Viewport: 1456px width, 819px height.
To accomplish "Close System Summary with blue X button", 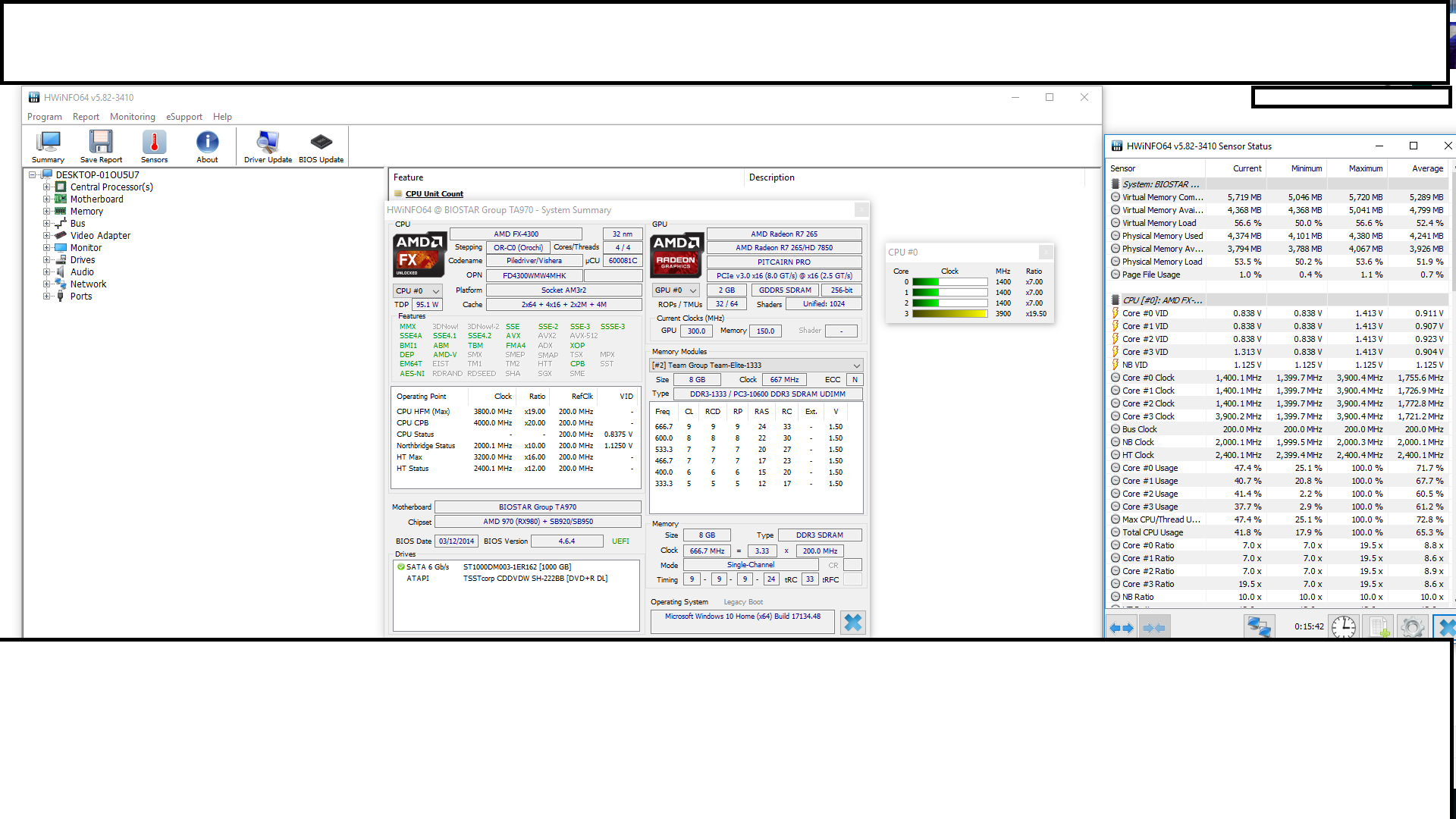I will (x=852, y=623).
